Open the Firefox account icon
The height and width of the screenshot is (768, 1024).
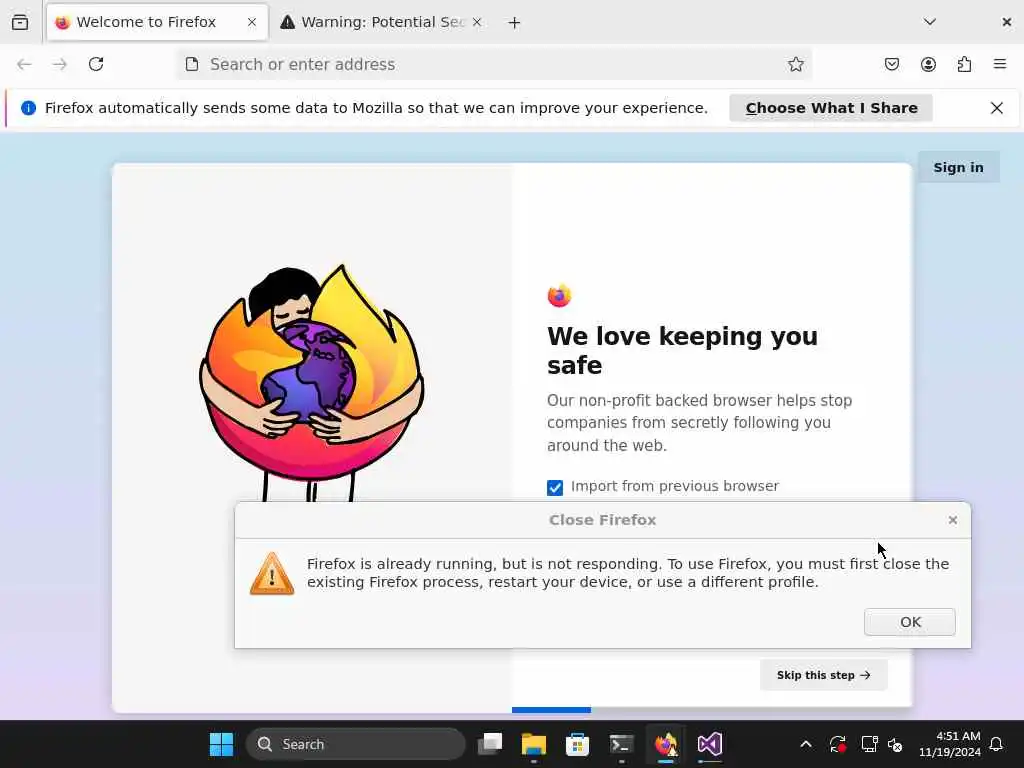[x=928, y=64]
